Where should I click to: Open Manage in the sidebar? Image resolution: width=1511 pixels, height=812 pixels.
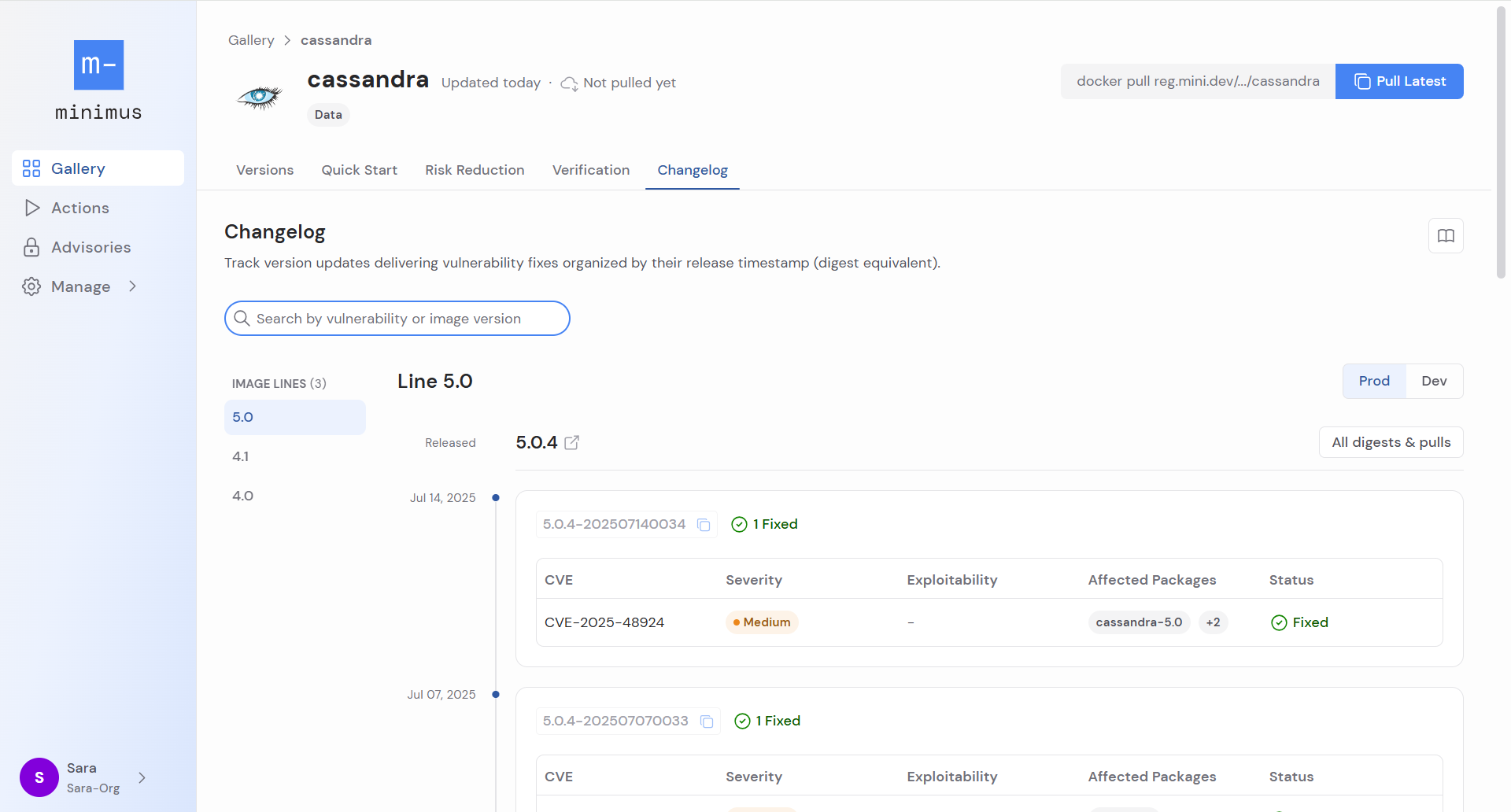tap(98, 286)
